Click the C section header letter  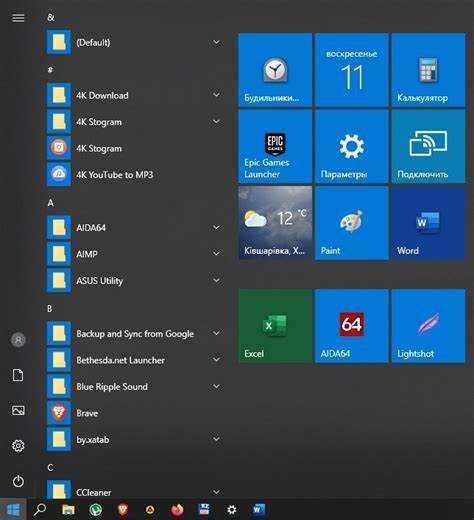click(50, 468)
